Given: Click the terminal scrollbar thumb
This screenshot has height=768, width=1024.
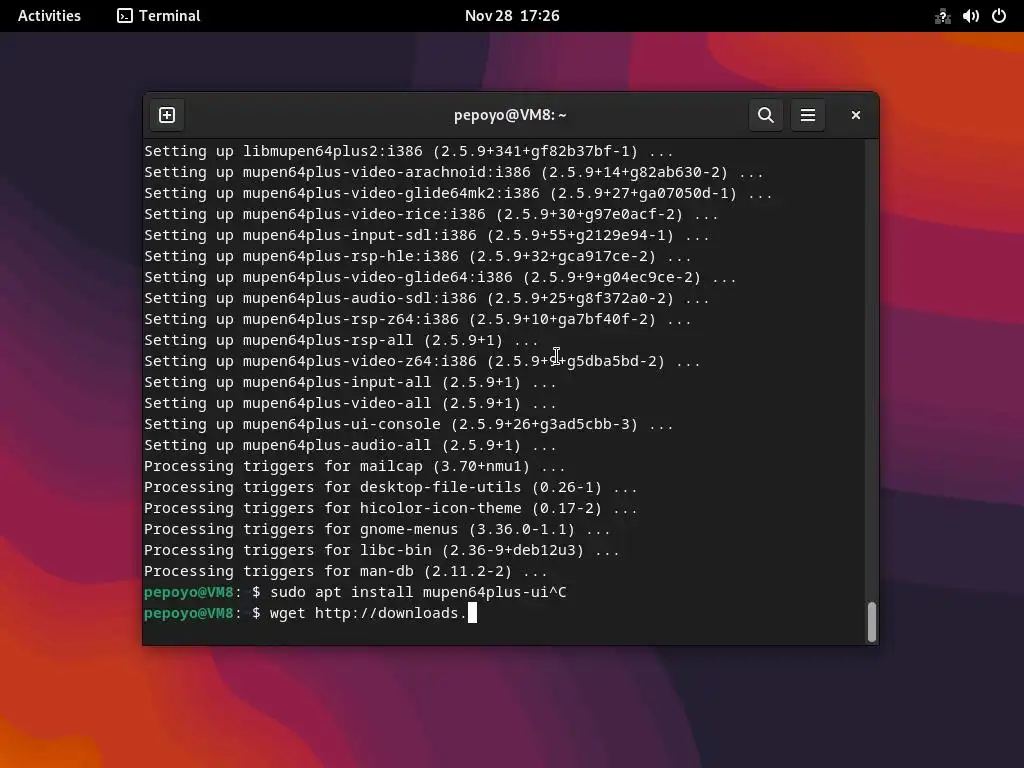Looking at the screenshot, I should pos(871,621).
